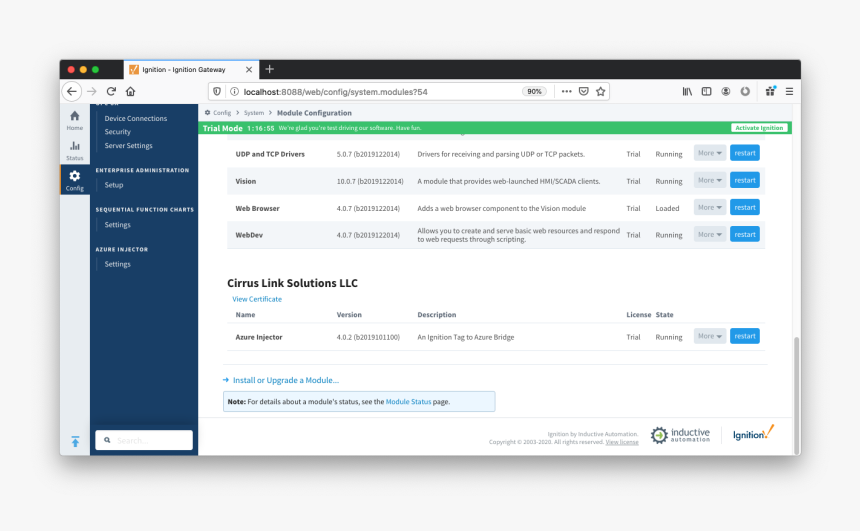Click the browser Forward arrow
860x531 pixels.
(x=92, y=92)
